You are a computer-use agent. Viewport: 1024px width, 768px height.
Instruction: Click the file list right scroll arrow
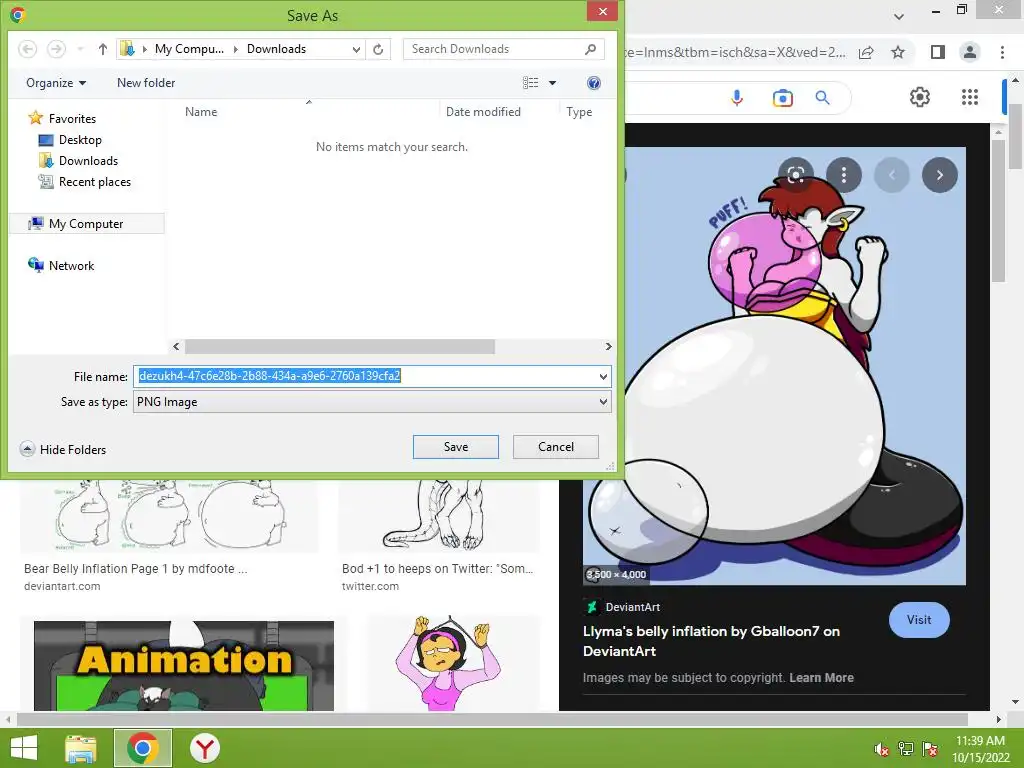point(608,346)
